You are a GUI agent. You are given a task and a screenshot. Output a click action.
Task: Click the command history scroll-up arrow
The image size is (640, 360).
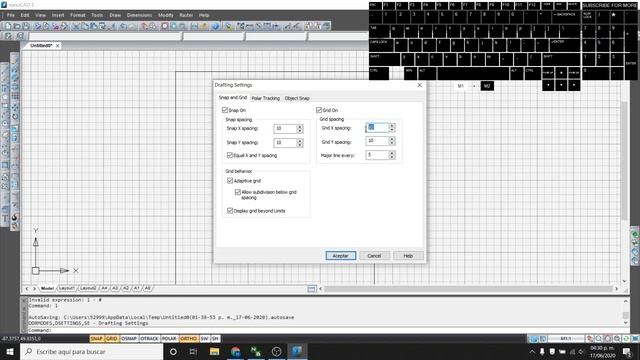tap(625, 301)
